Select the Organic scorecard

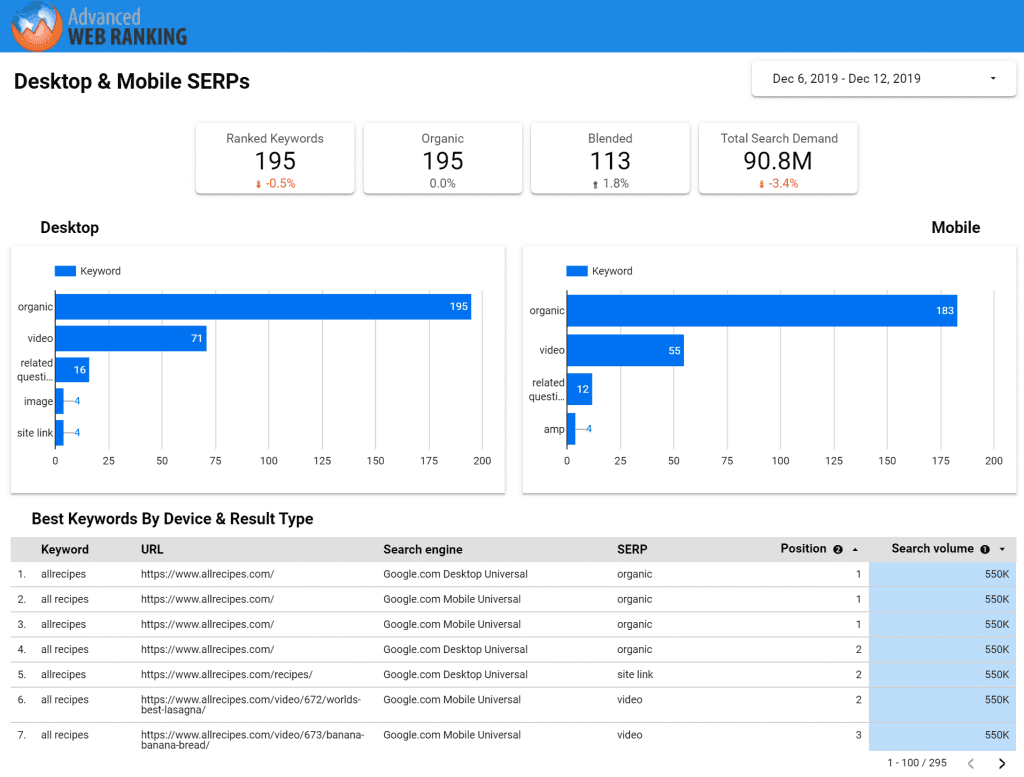click(x=443, y=159)
